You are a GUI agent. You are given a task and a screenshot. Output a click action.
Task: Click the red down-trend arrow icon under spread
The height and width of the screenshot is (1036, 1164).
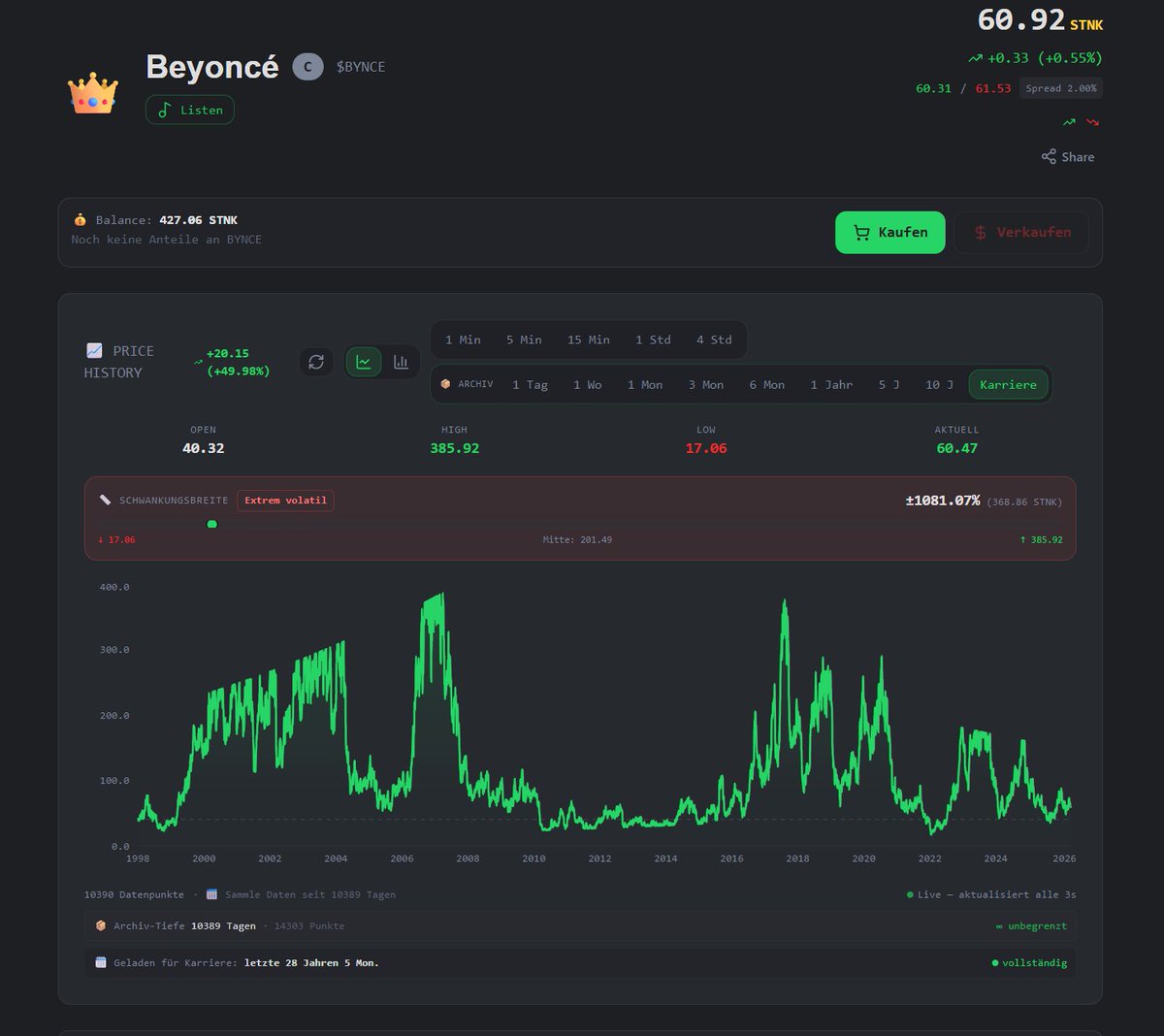tap(1093, 122)
